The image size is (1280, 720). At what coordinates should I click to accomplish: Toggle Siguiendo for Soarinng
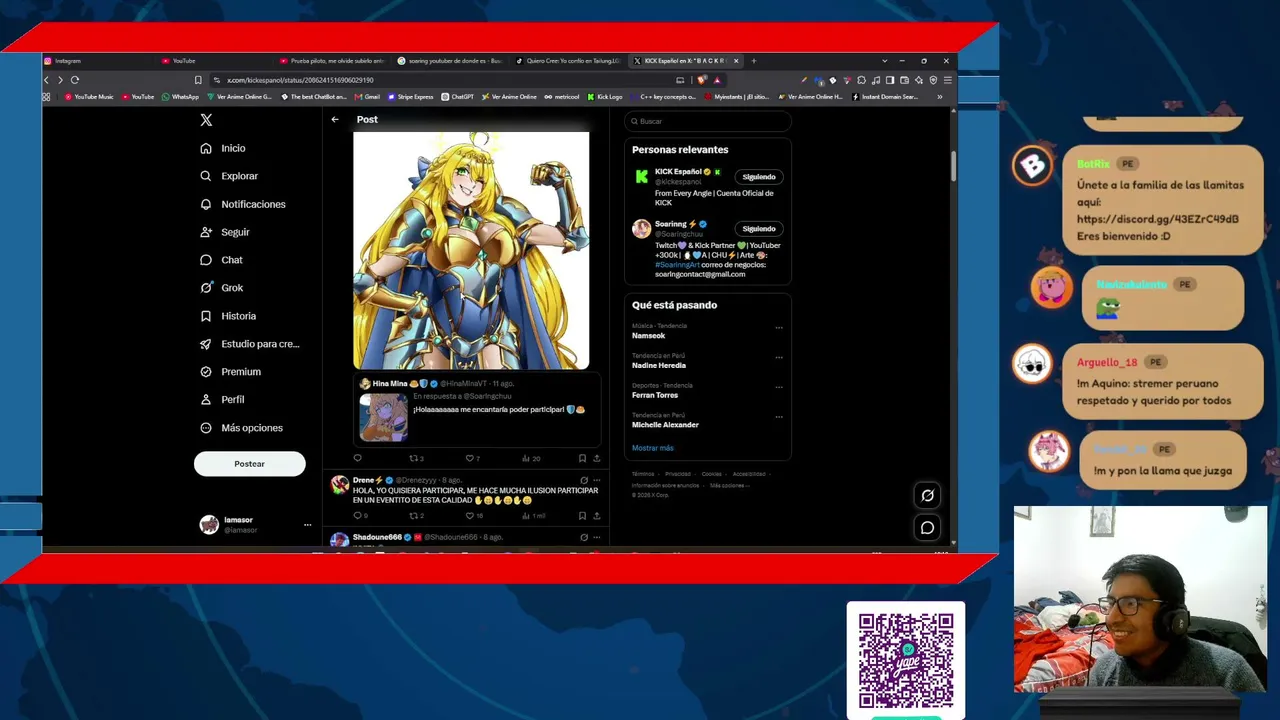pos(759,229)
